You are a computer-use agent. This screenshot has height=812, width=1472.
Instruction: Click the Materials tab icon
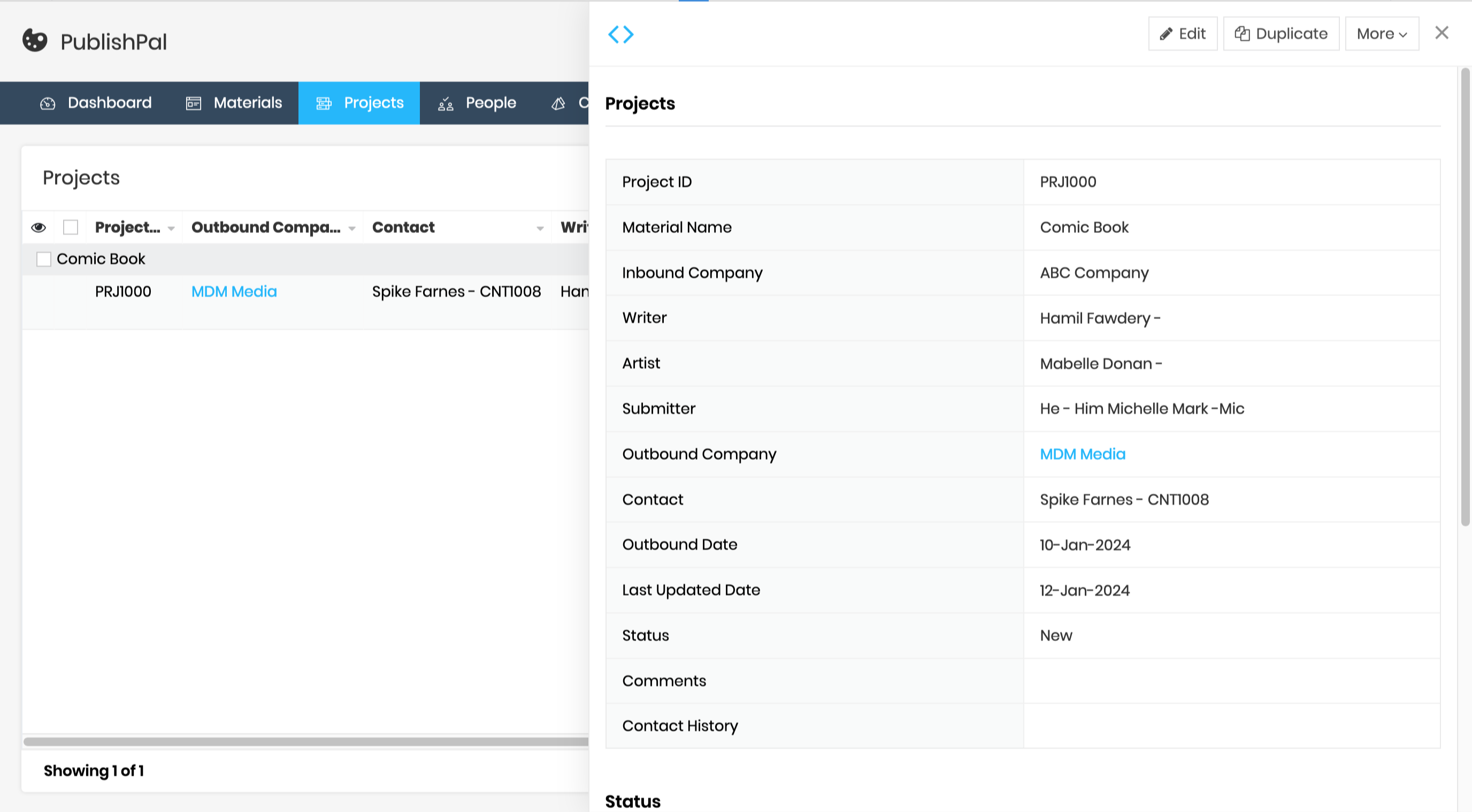[194, 103]
